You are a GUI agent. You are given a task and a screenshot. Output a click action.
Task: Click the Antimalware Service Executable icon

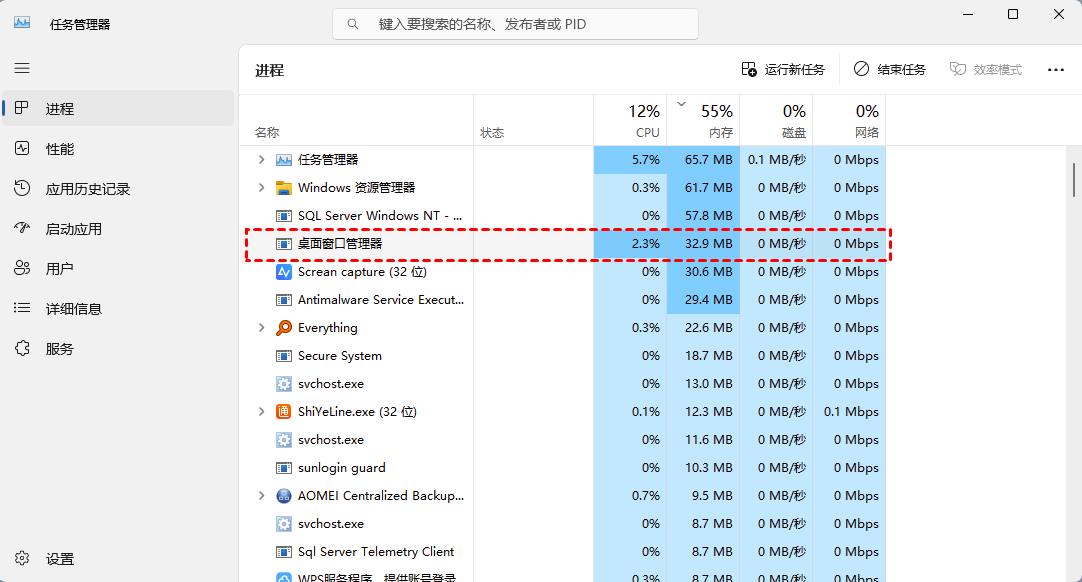click(284, 300)
